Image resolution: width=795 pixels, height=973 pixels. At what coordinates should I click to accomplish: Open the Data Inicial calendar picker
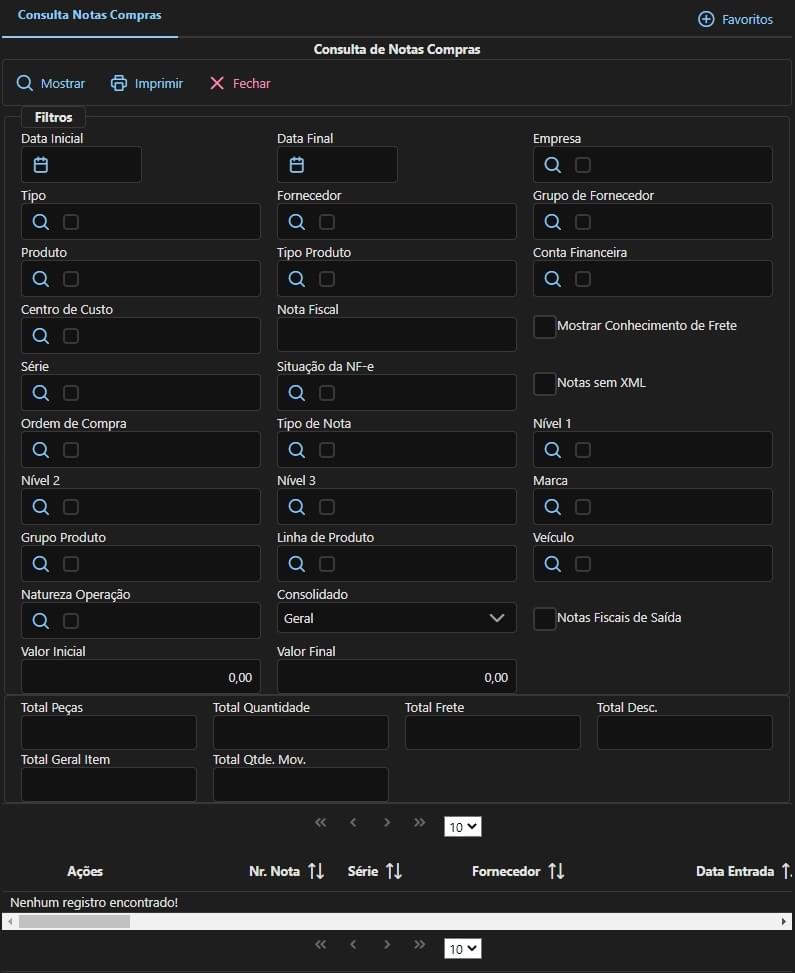pos(41,165)
